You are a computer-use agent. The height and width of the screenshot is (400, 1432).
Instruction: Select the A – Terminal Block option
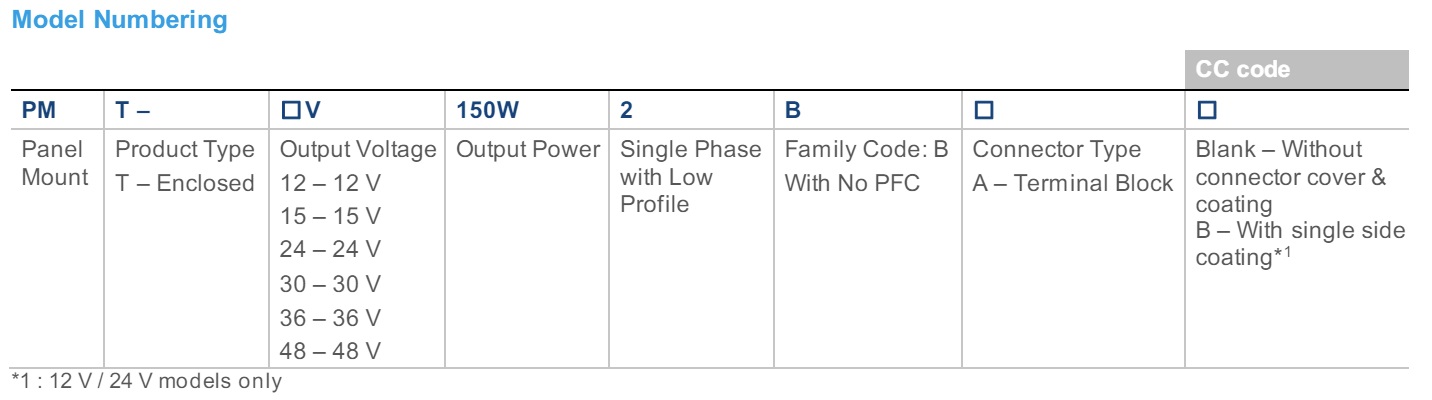click(1072, 184)
